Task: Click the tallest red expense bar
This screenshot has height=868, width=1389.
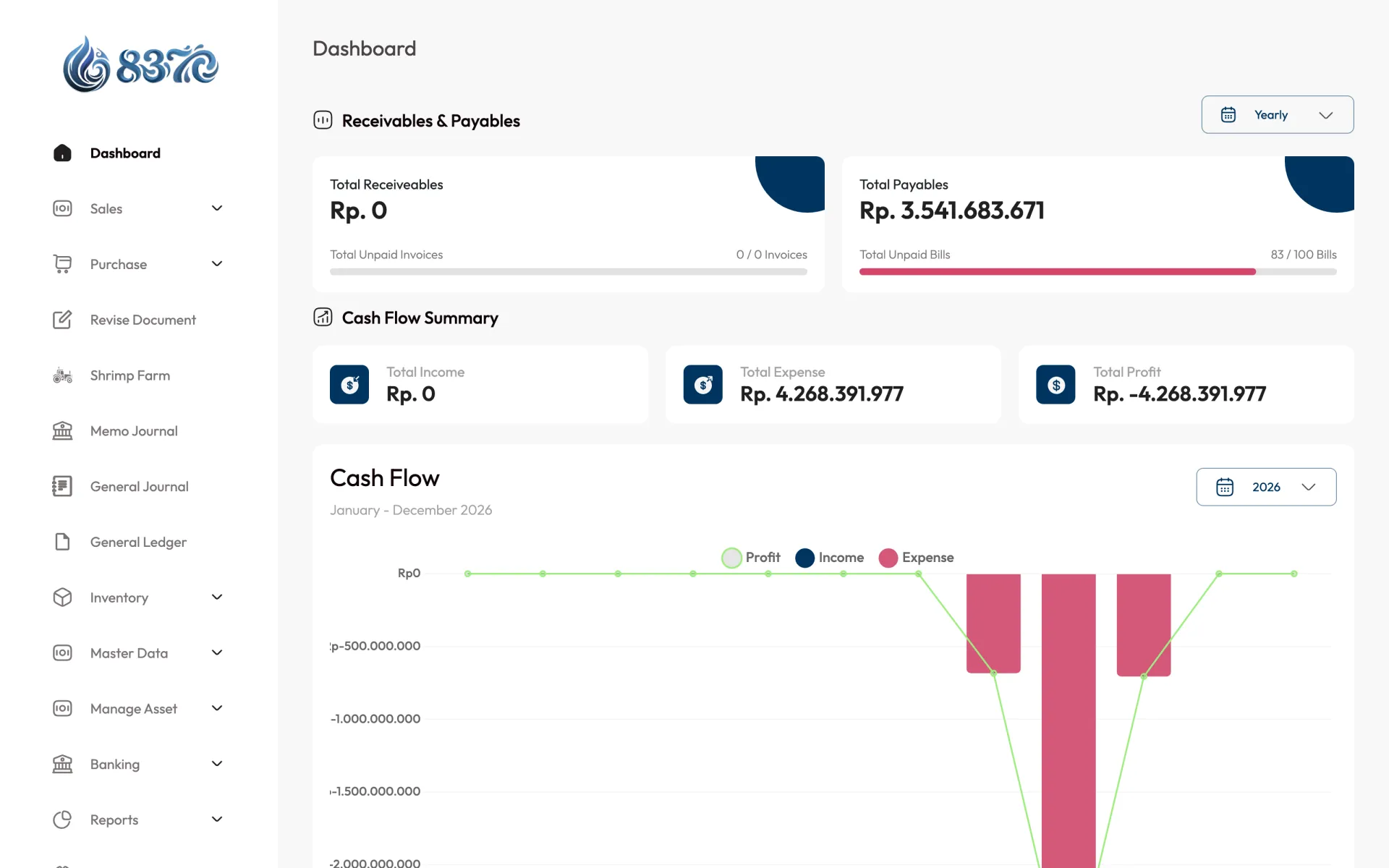Action: pos(1069,720)
